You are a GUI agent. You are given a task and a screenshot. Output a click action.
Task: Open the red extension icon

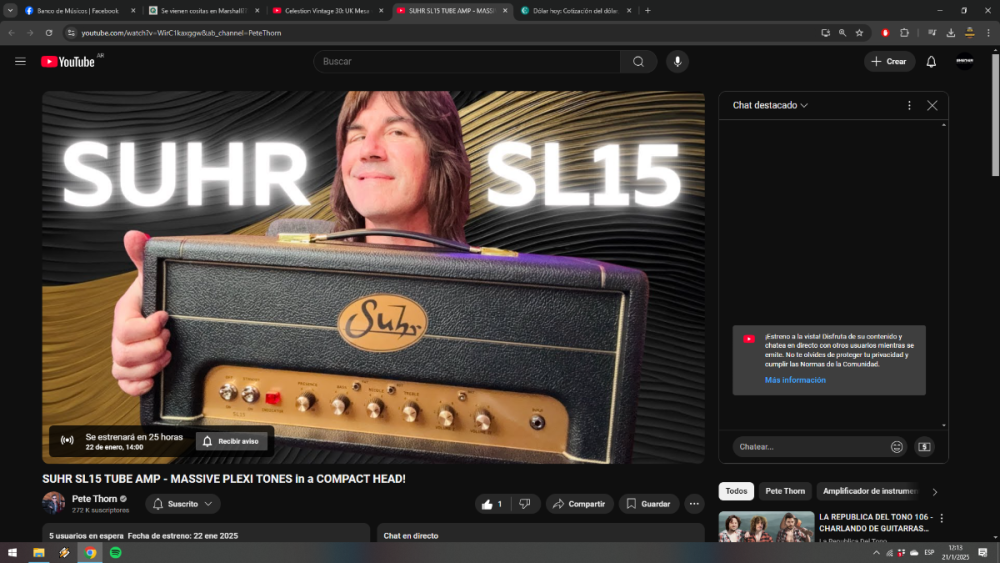point(885,33)
